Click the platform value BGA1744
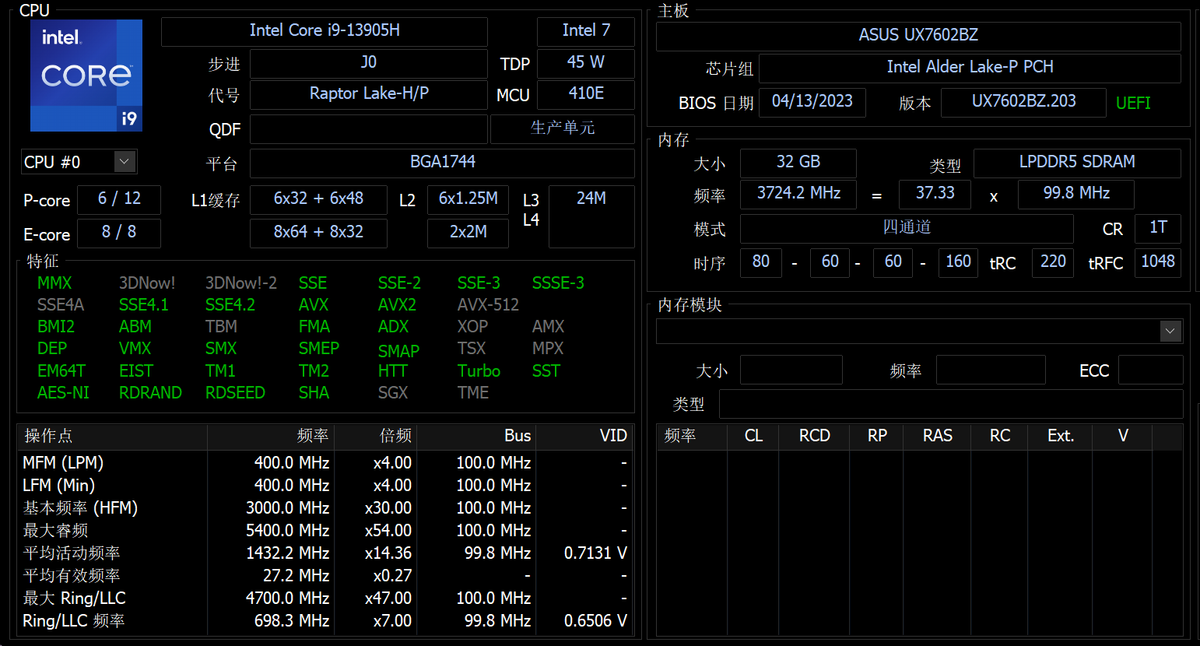This screenshot has height=646, width=1200. click(442, 163)
